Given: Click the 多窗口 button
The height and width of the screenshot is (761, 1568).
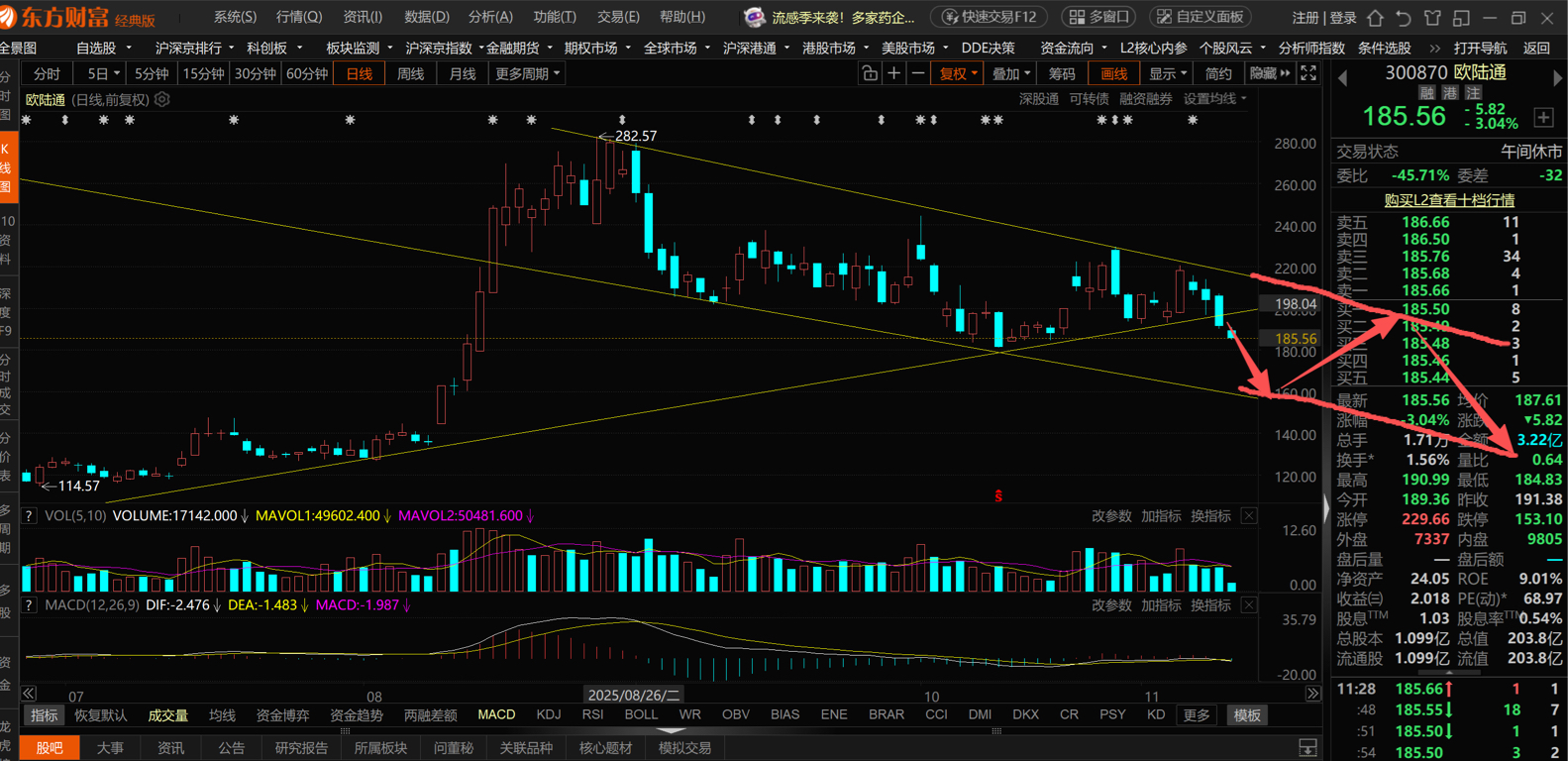Looking at the screenshot, I should (x=1099, y=17).
